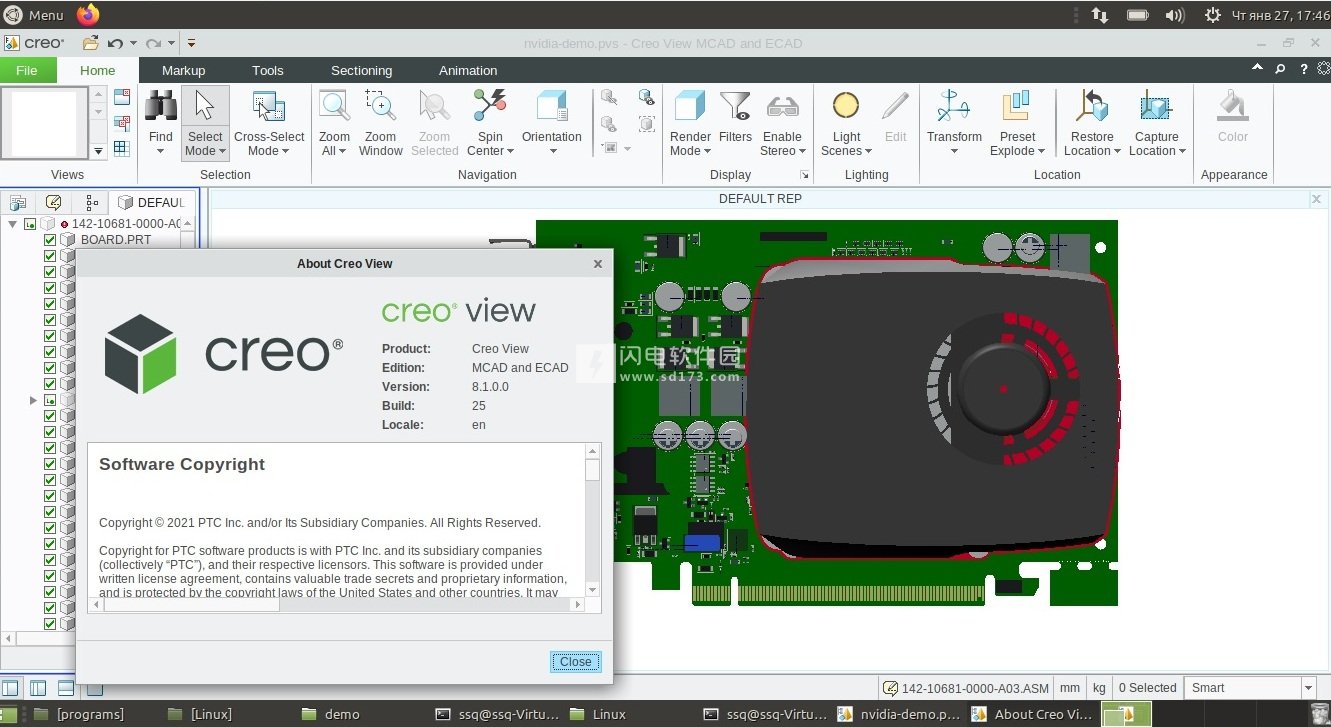Click the Zoom All icon
1331x727 pixels.
pyautogui.click(x=333, y=105)
